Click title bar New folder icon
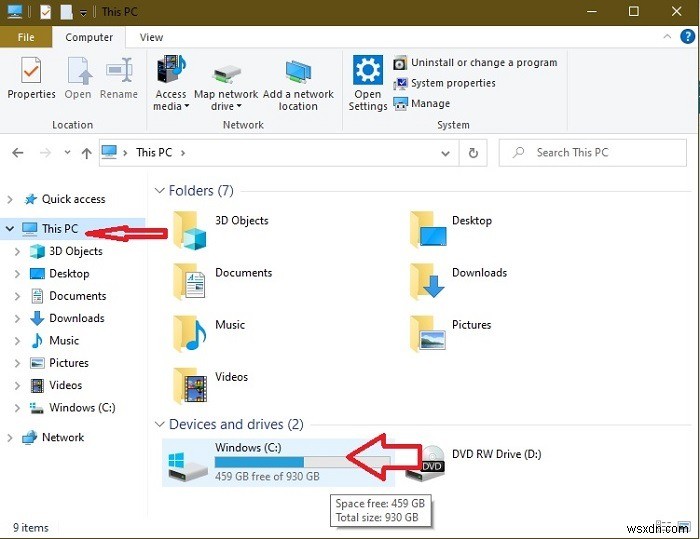 click(67, 12)
